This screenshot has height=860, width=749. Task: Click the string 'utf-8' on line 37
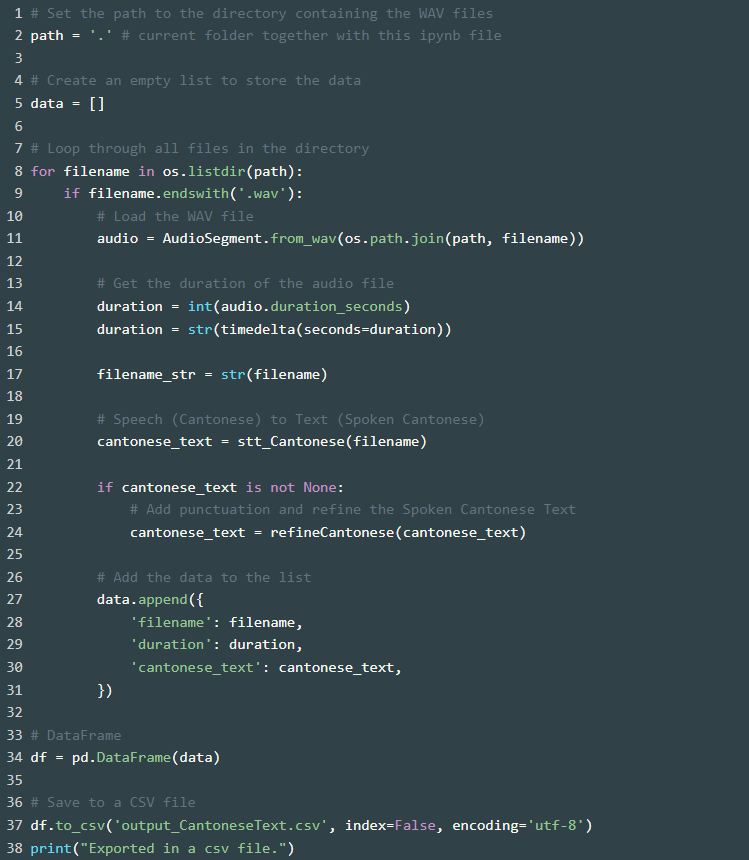[x=555, y=825]
